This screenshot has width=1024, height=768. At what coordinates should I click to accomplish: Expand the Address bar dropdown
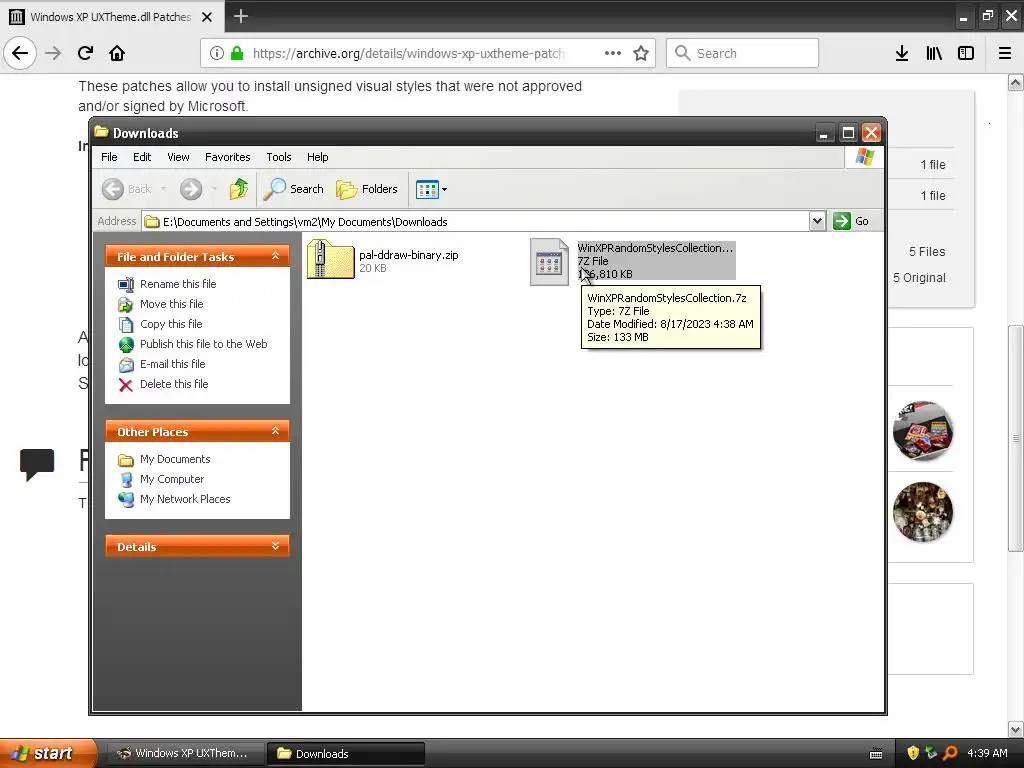(x=817, y=221)
